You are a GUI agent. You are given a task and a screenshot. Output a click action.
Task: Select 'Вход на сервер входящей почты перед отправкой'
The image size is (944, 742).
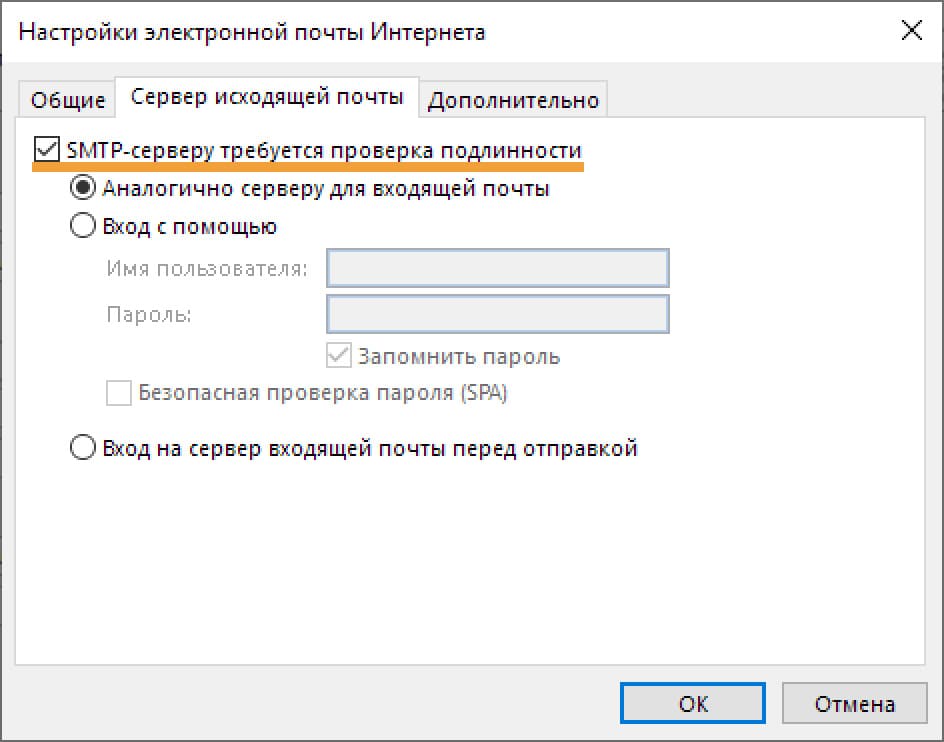pos(82,447)
